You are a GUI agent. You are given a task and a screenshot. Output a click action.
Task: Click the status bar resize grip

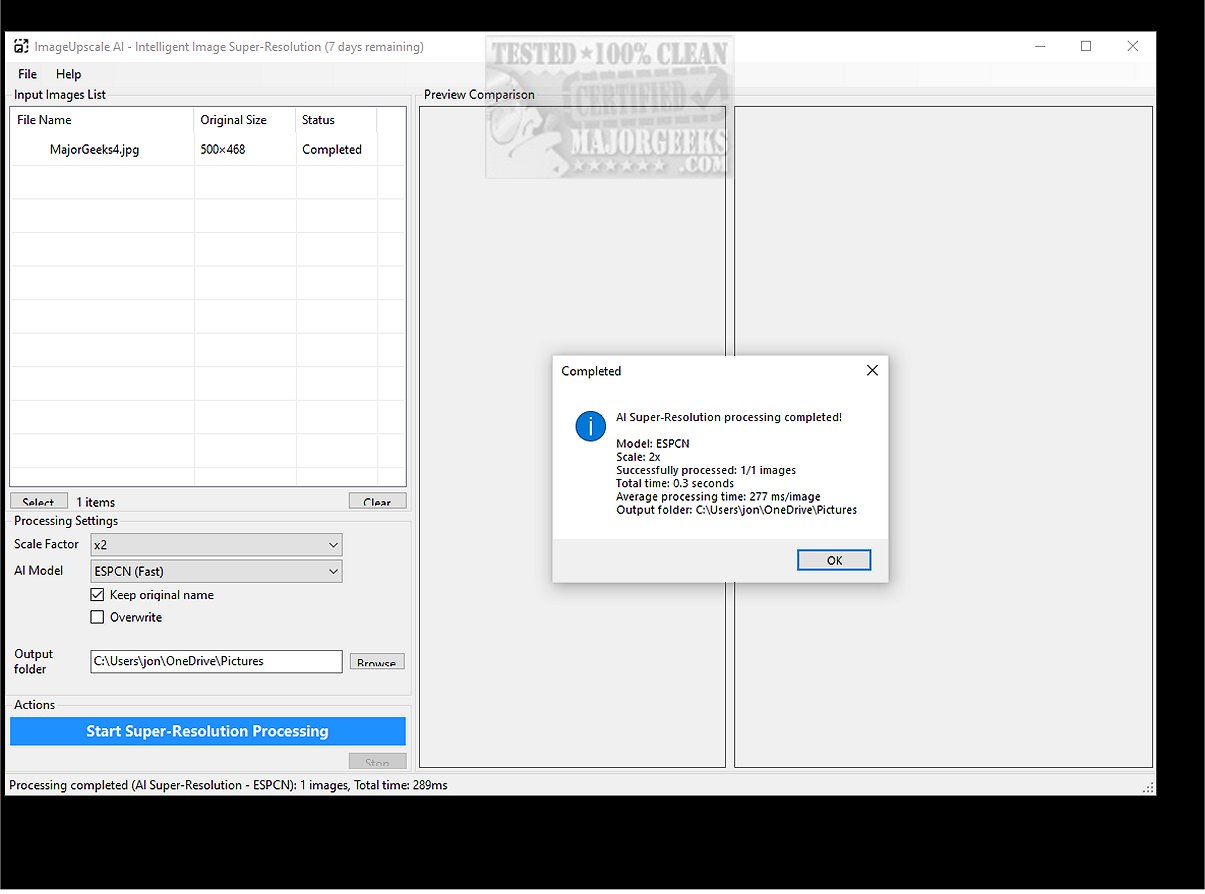coord(1148,788)
